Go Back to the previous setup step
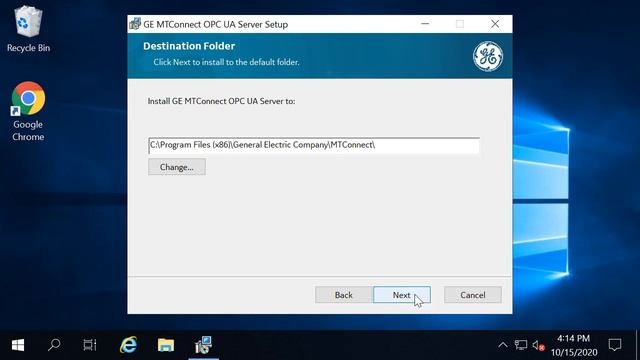 [343, 295]
